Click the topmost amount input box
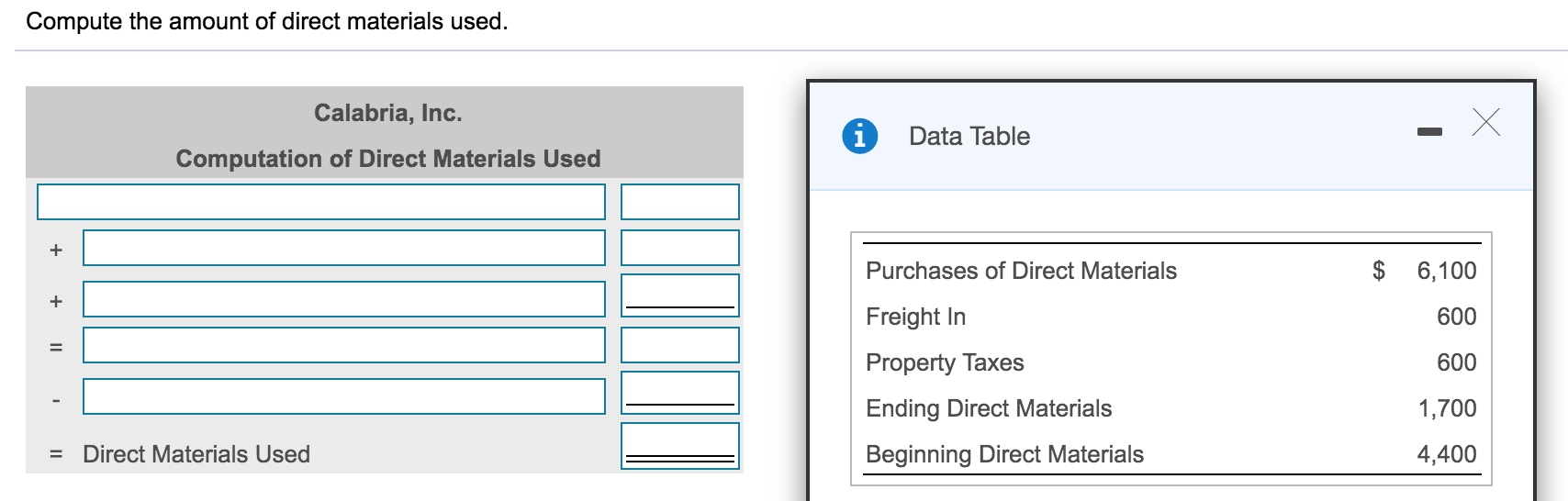The width and height of the screenshot is (1568, 501). pyautogui.click(x=679, y=202)
